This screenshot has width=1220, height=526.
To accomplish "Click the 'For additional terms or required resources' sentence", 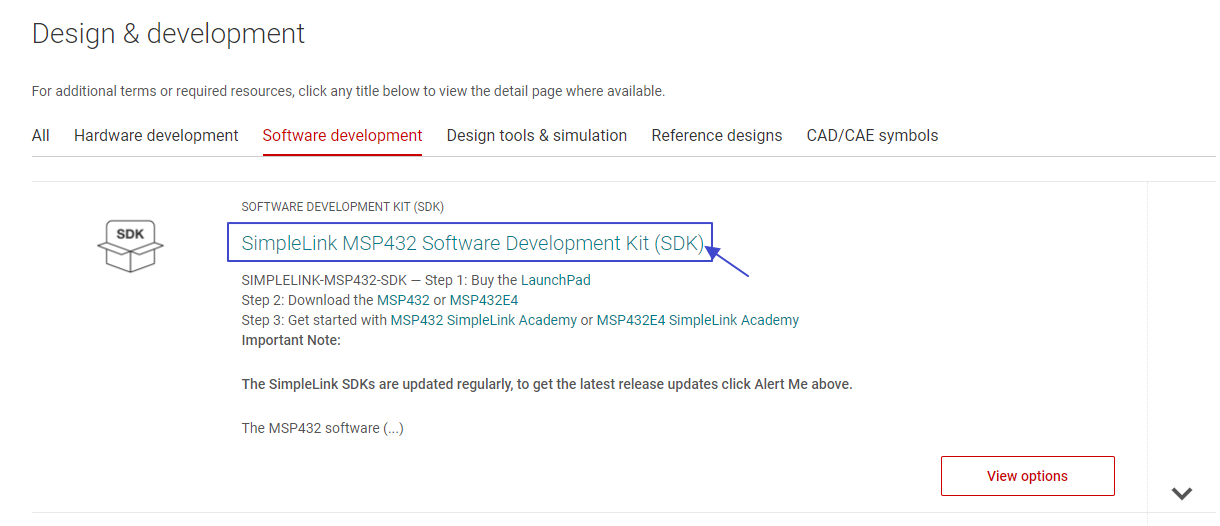I will [348, 91].
